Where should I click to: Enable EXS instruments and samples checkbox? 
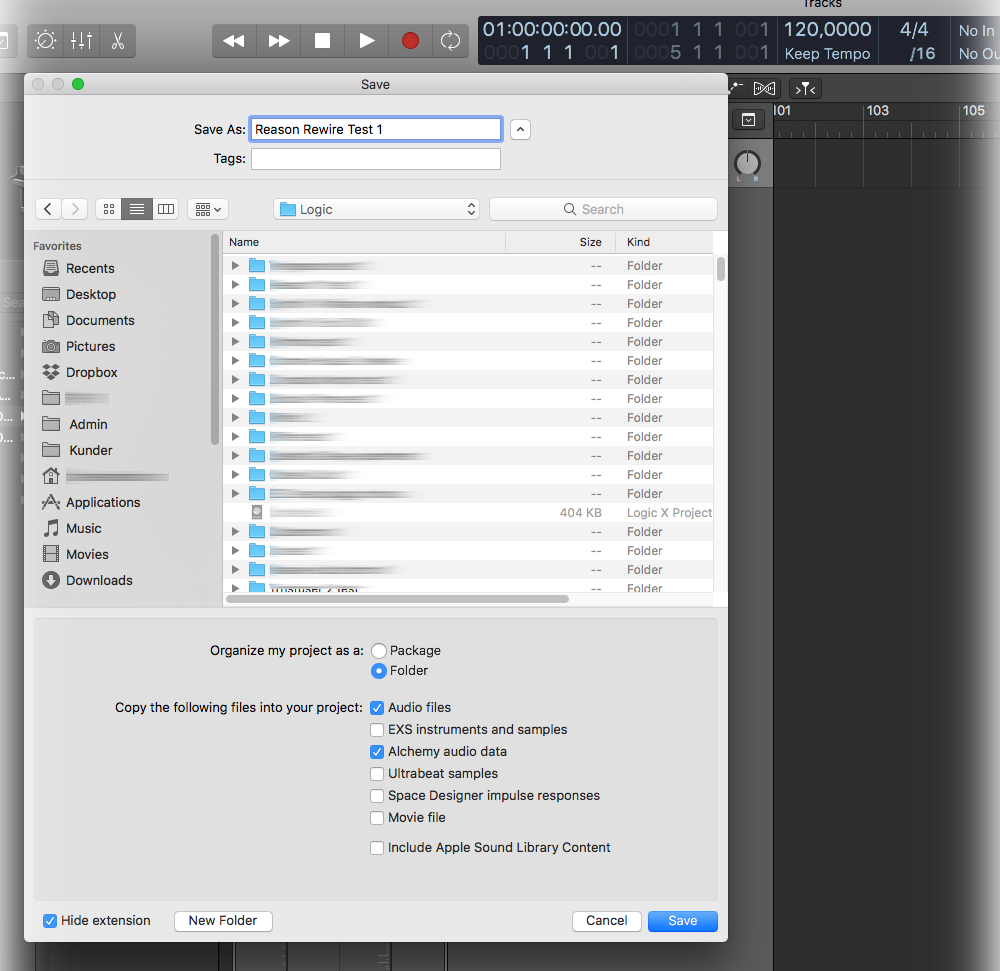(377, 730)
